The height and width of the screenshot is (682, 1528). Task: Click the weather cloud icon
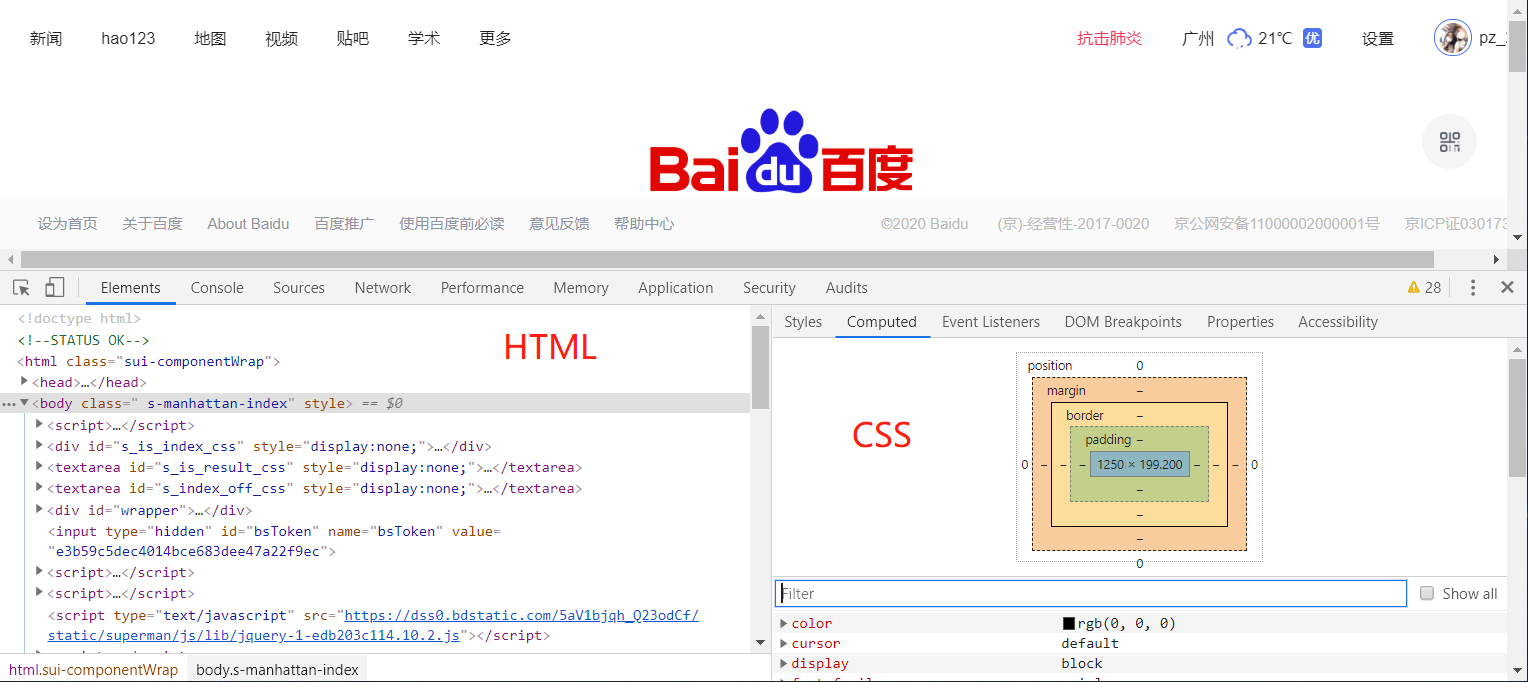coord(1239,39)
